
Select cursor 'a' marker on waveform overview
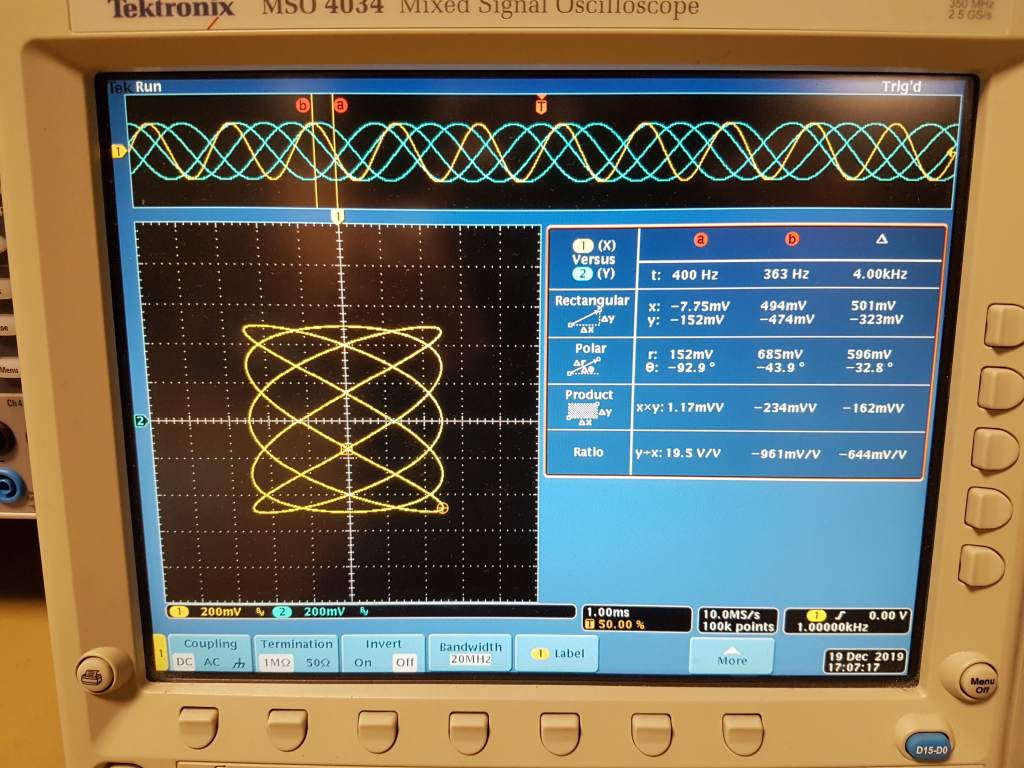(340, 104)
